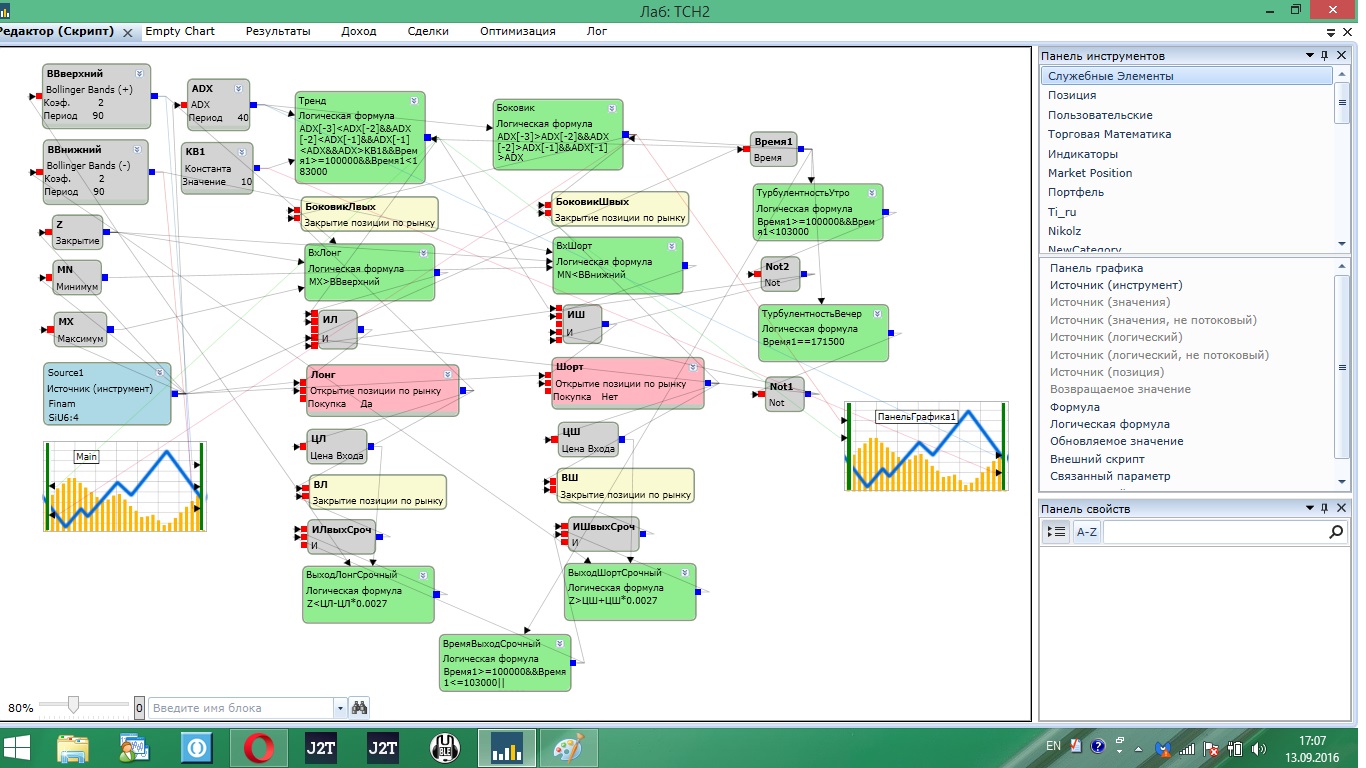Click the Main chart panel thumbnail
1366x768 pixels.
(124, 485)
